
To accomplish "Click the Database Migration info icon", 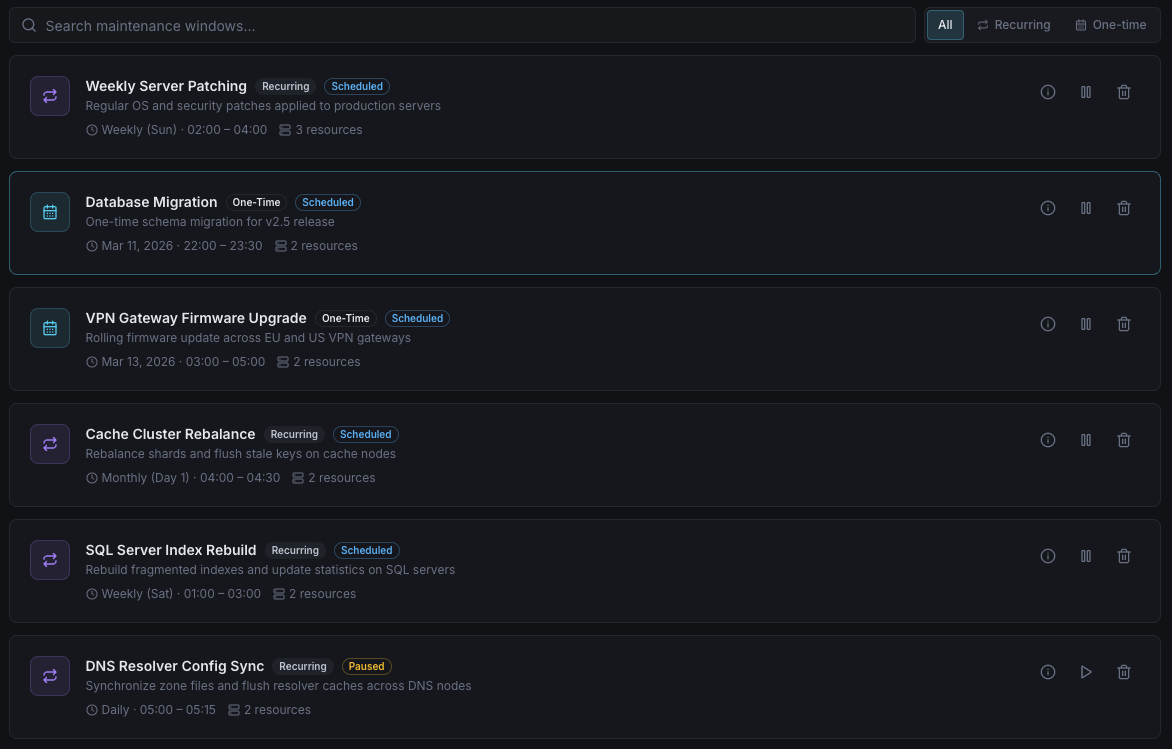I will click(x=1048, y=208).
